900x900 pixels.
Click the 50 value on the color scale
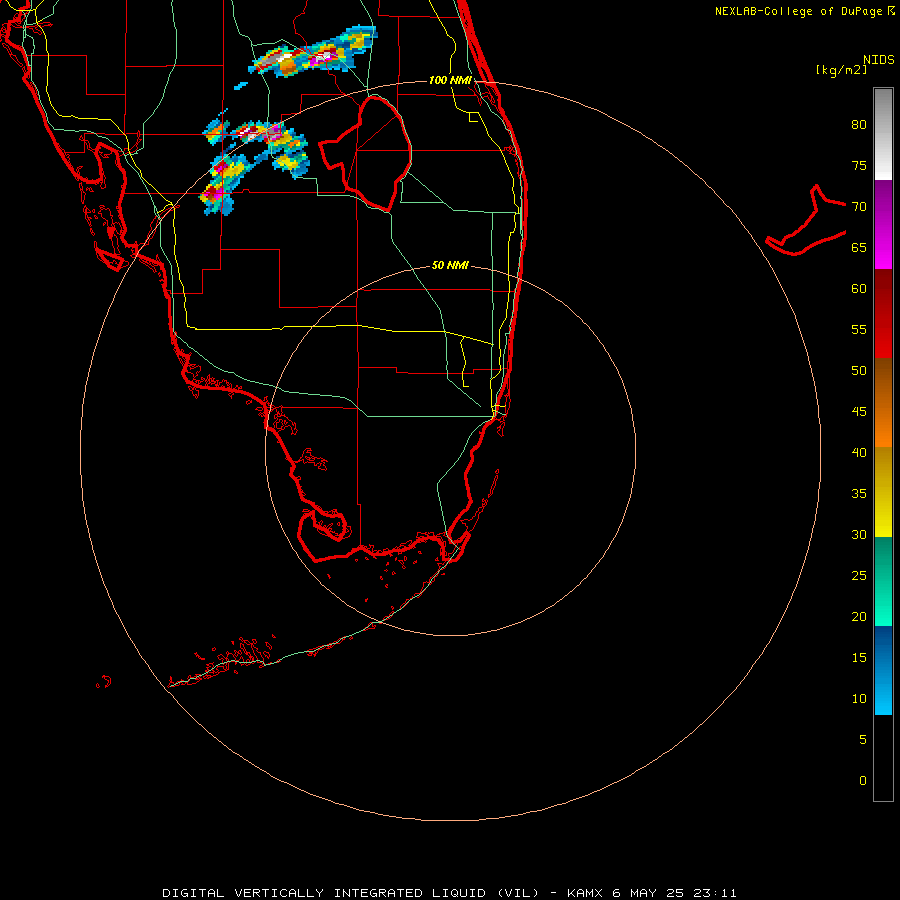click(x=859, y=371)
